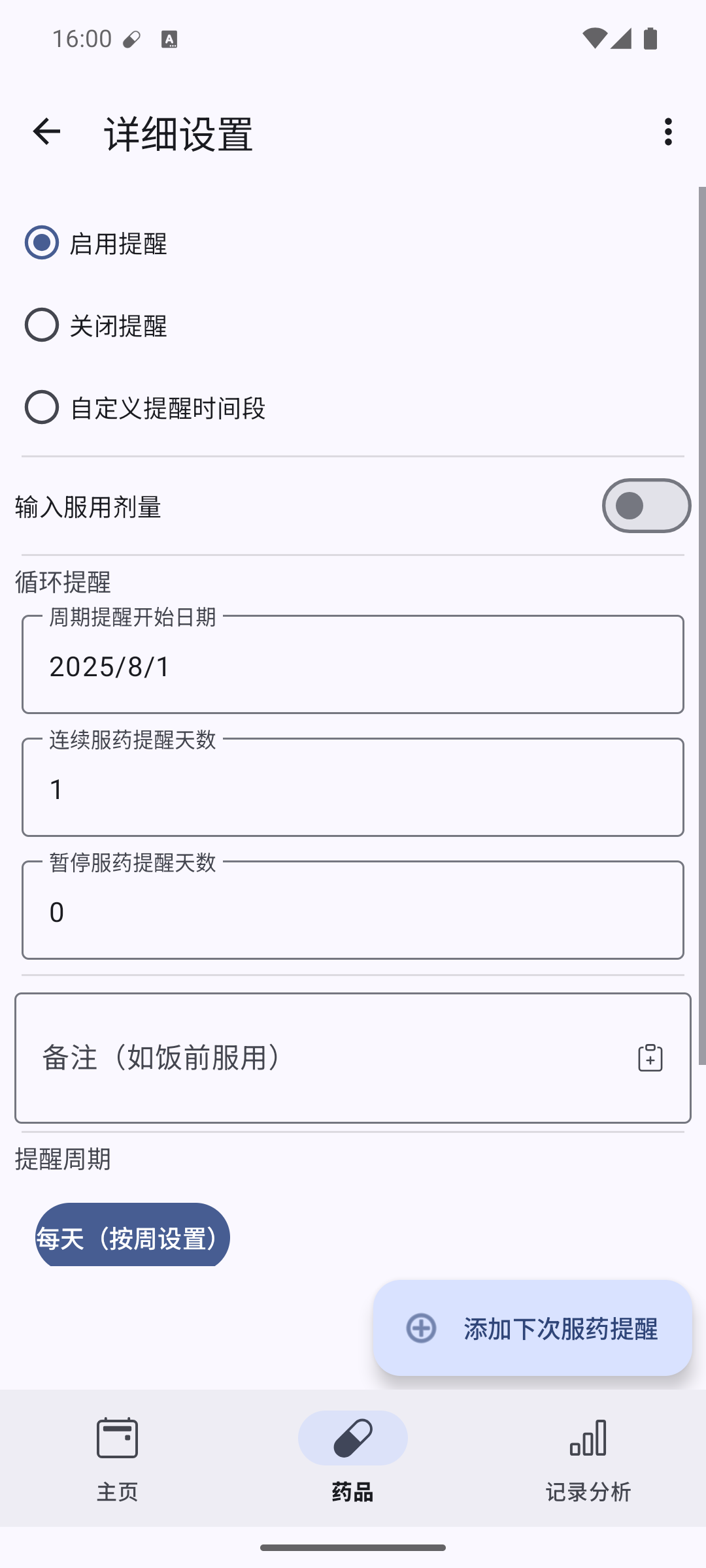The image size is (706, 1568).
Task: Tap the 暂停服药提醒天数 input field
Action: [x=353, y=911]
